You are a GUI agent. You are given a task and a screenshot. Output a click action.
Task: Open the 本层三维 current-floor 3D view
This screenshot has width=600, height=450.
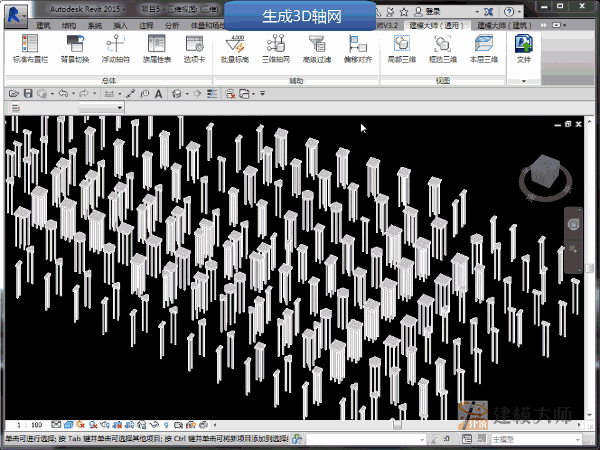[x=484, y=49]
